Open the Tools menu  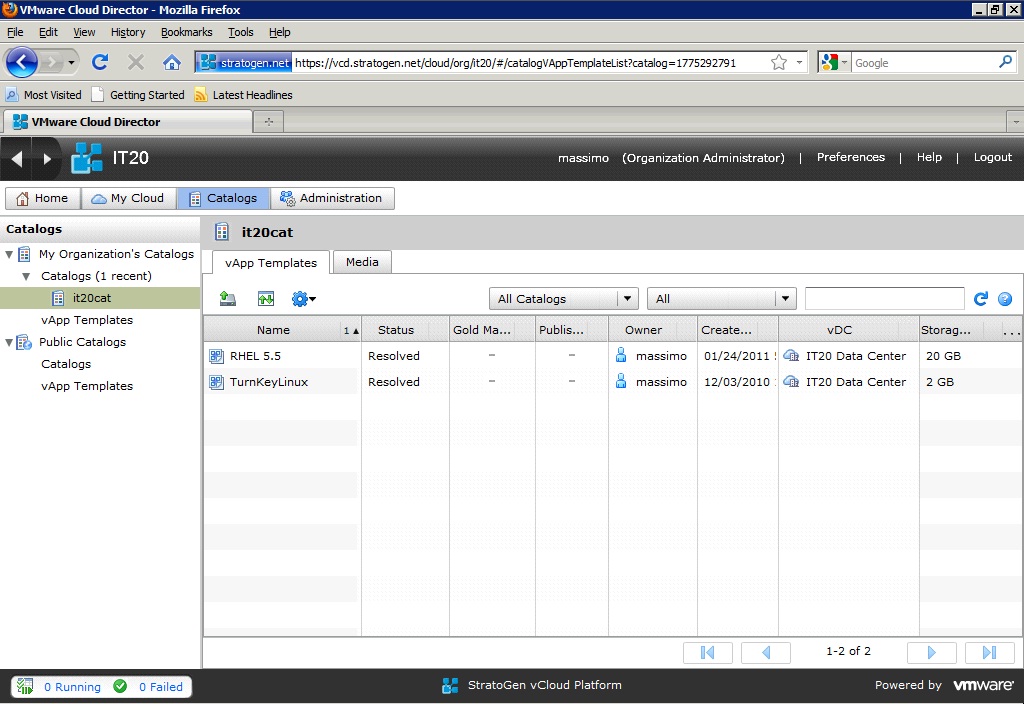tap(240, 32)
